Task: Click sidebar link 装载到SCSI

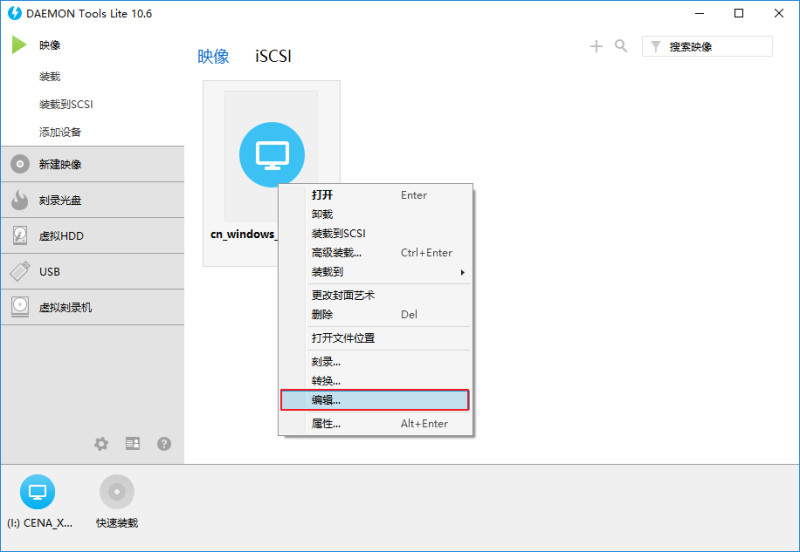Action: click(66, 104)
